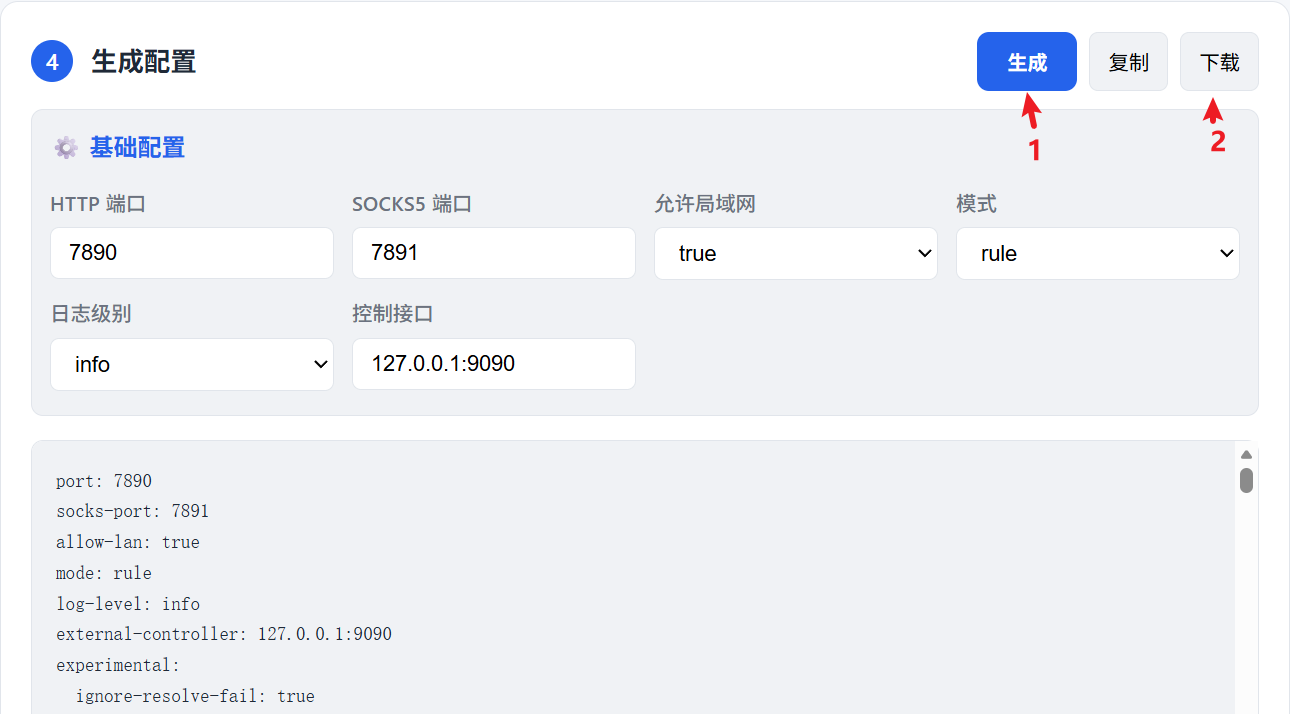This screenshot has height=714, width=1290.
Task: Click the 'external-controller' line in config output
Action: coord(224,634)
